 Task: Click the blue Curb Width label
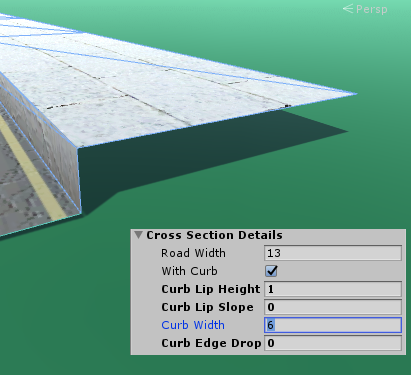193,325
